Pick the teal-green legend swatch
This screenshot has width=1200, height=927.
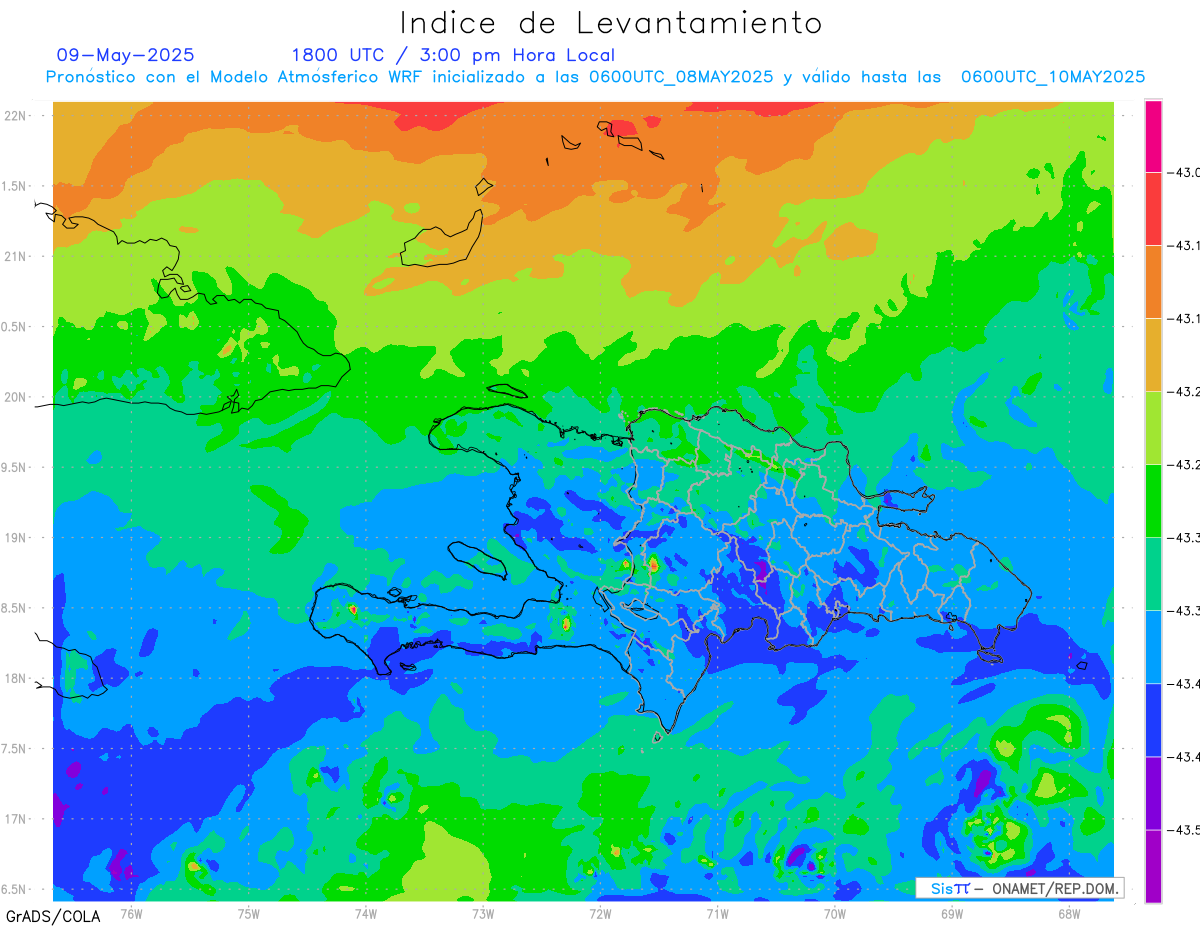1153,573
